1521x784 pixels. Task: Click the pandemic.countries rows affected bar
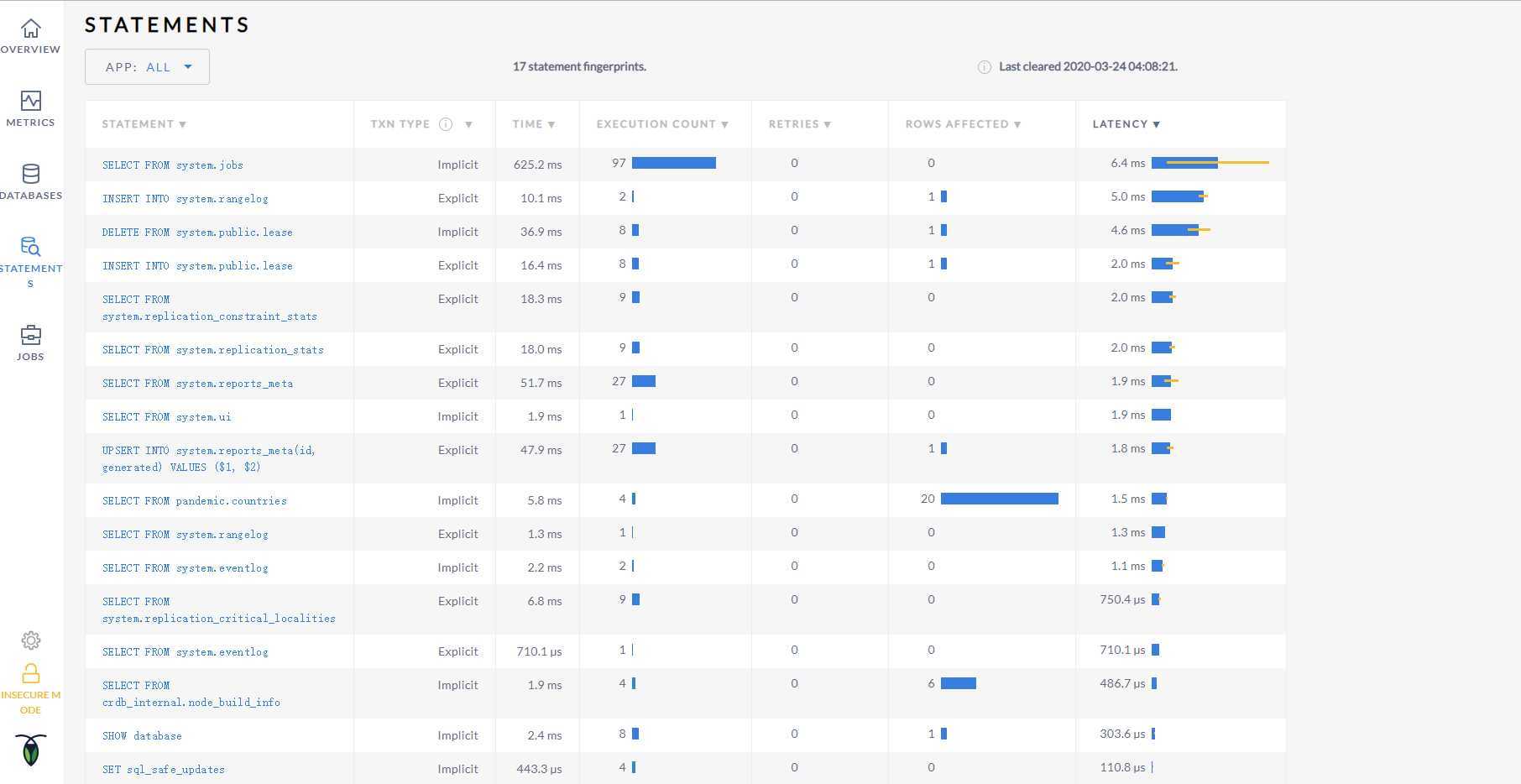point(1000,499)
